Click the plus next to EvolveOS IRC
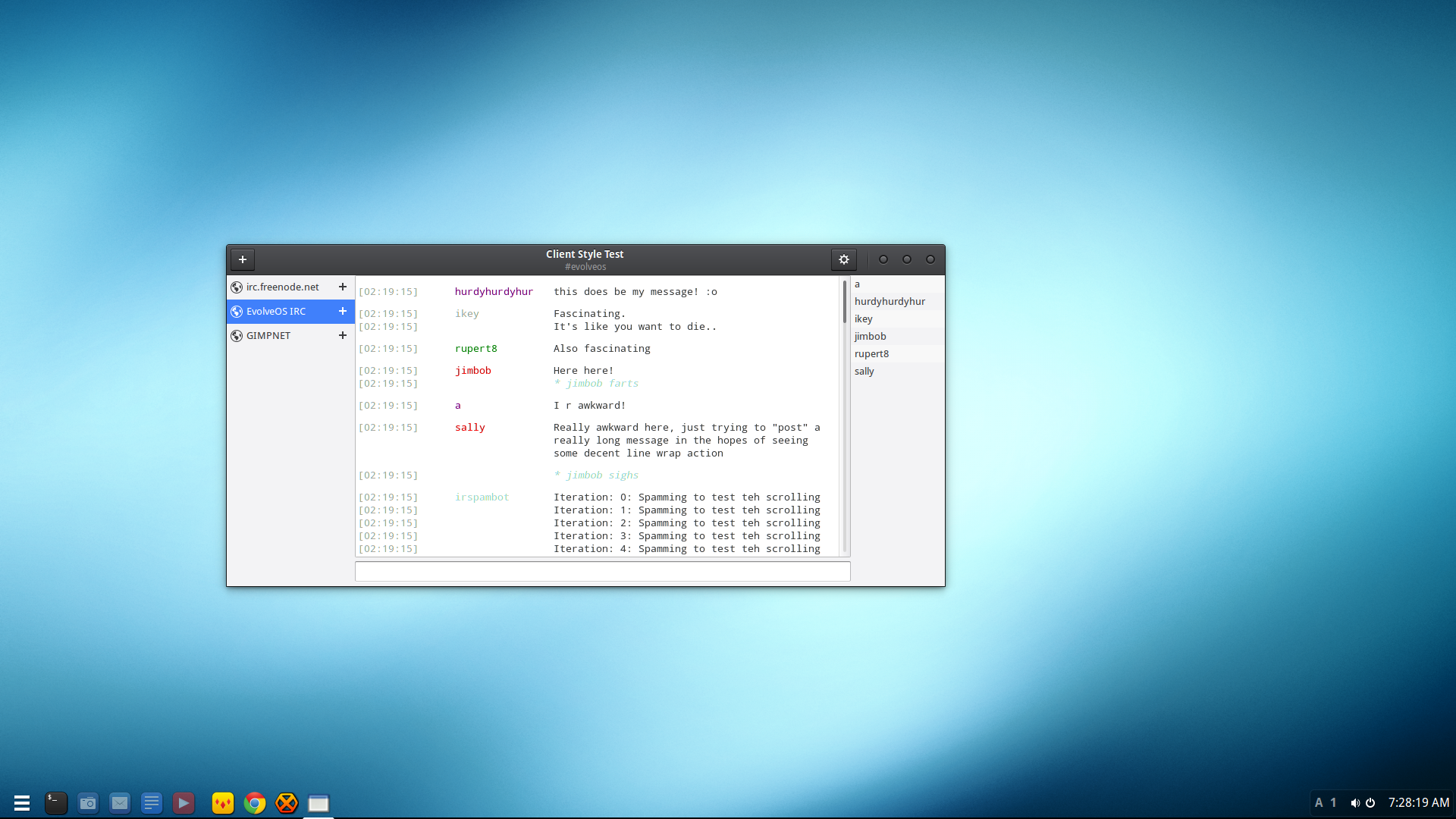 pyautogui.click(x=343, y=312)
